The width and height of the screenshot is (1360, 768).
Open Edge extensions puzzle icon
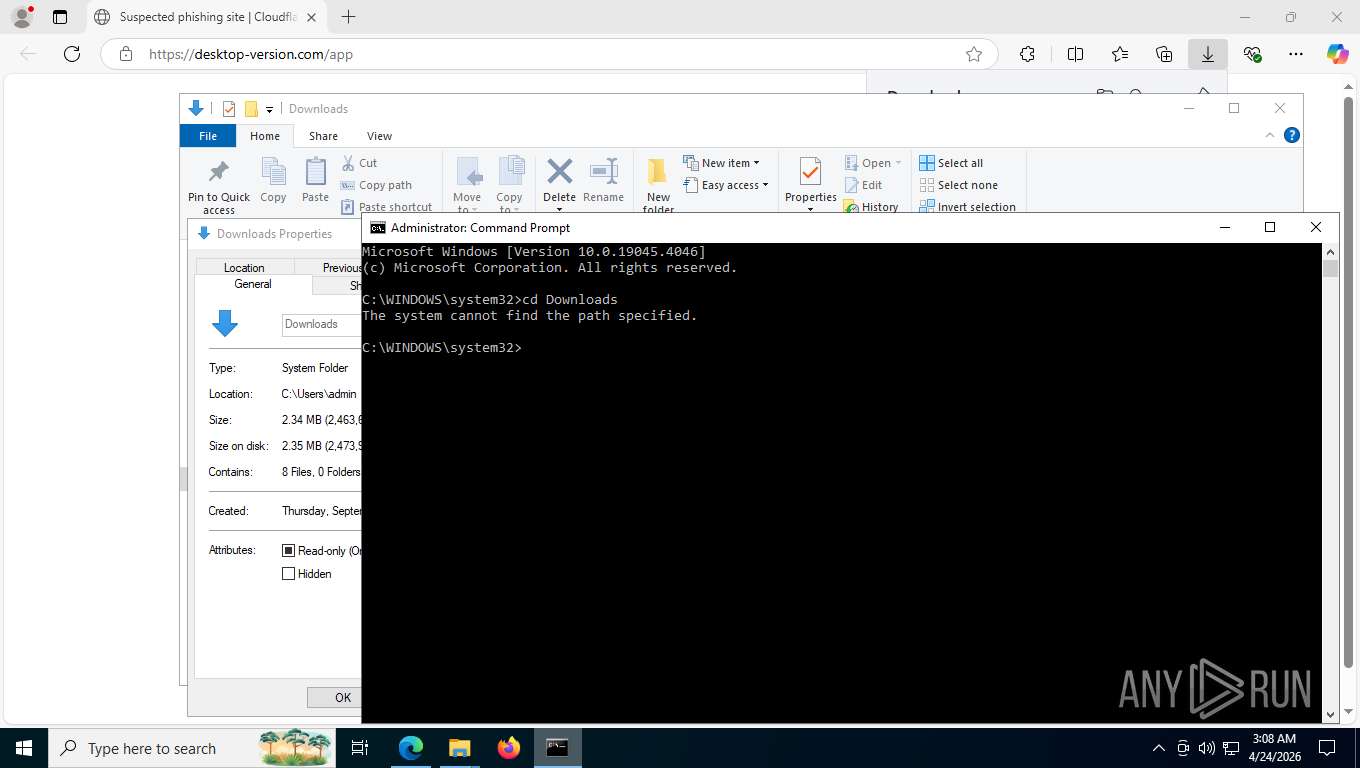(x=1027, y=54)
